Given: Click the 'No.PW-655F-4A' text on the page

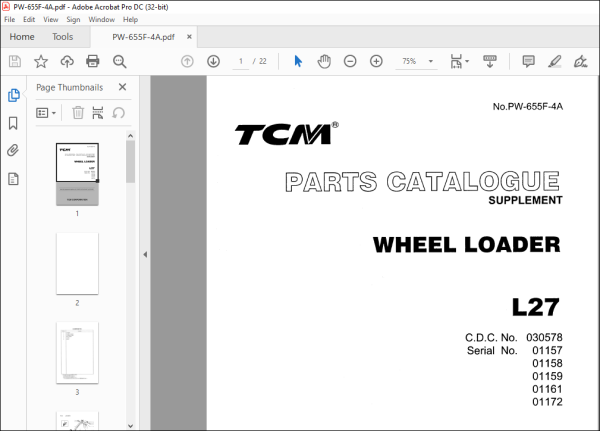Looking at the screenshot, I should click(528, 106).
